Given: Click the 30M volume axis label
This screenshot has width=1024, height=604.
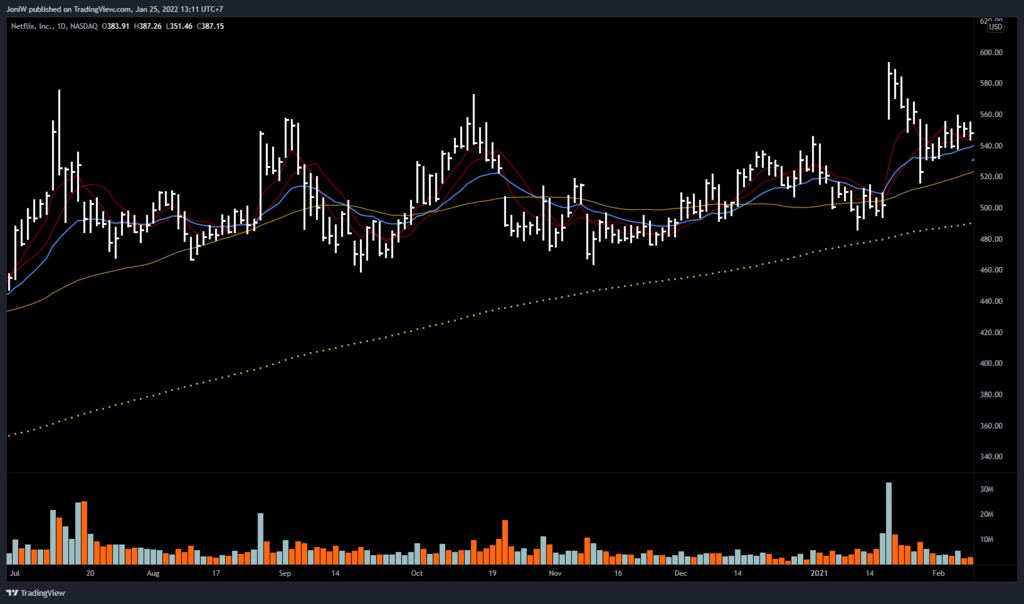Looking at the screenshot, I should coord(986,490).
